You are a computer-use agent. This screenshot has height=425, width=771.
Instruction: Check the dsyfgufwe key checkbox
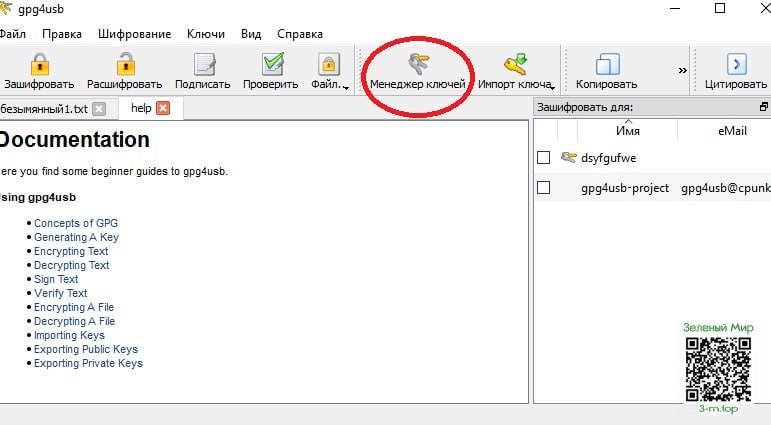pyautogui.click(x=543, y=157)
